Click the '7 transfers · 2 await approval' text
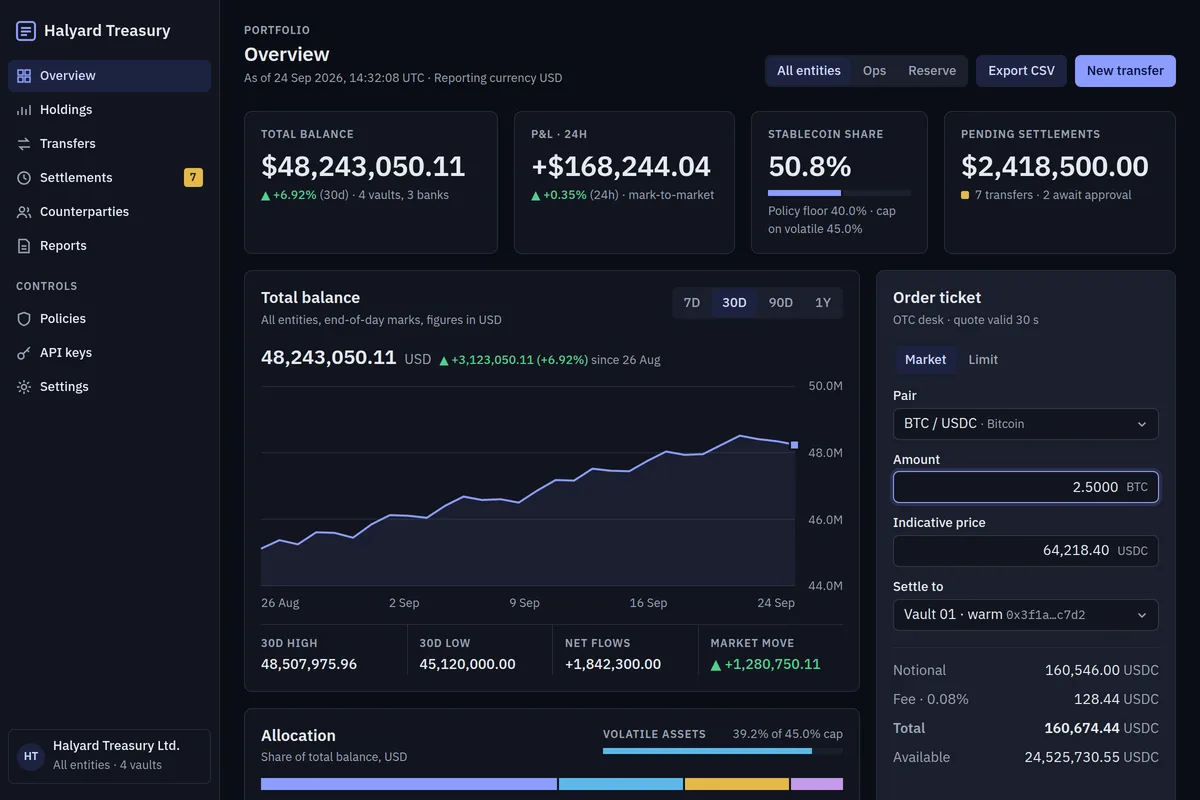 pos(1053,196)
